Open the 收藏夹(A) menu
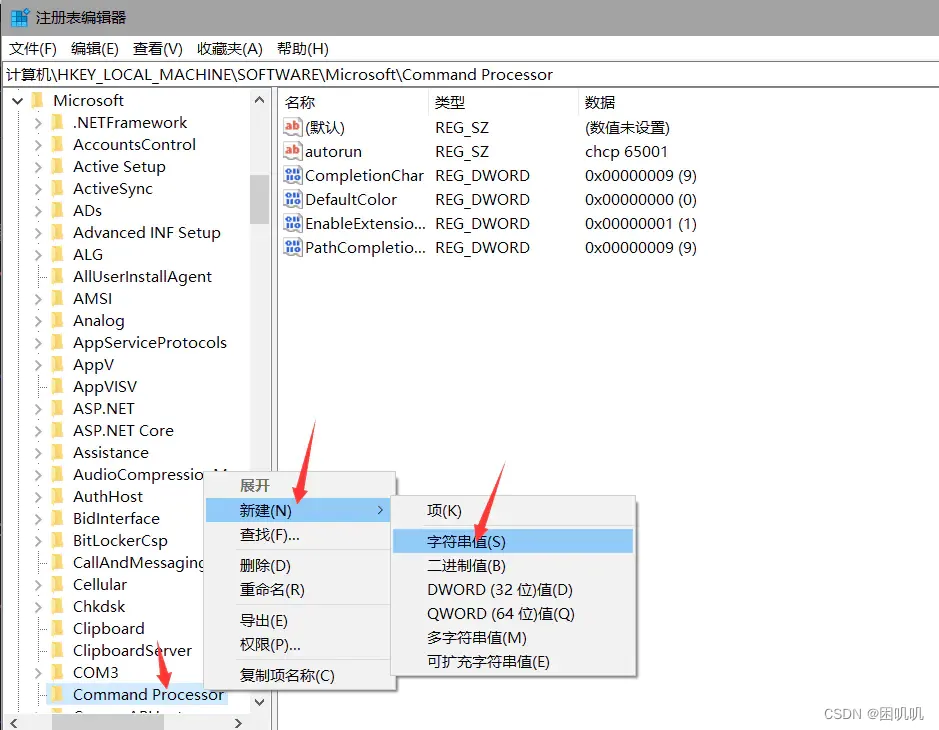939x730 pixels. (228, 48)
